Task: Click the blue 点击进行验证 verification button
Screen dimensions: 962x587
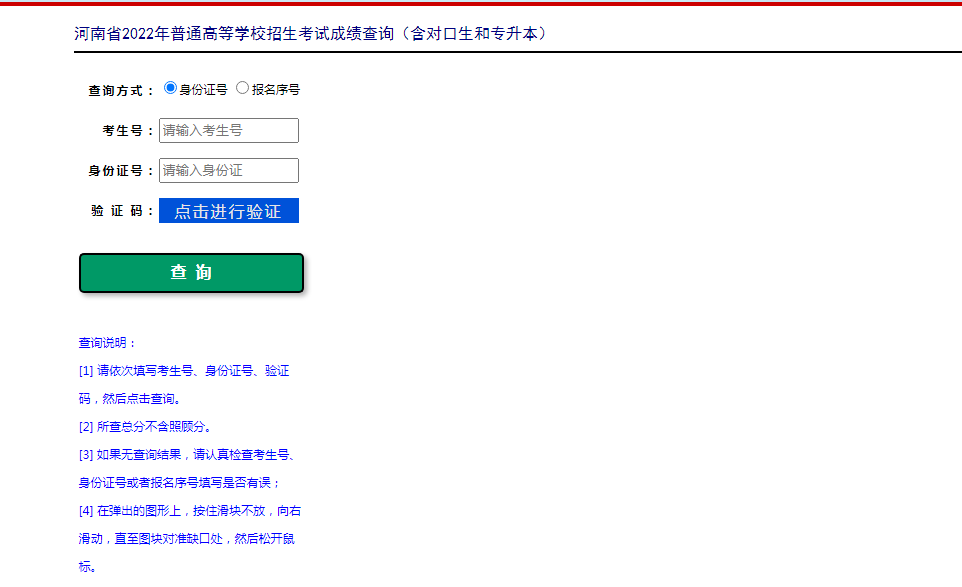Action: pyautogui.click(x=228, y=210)
